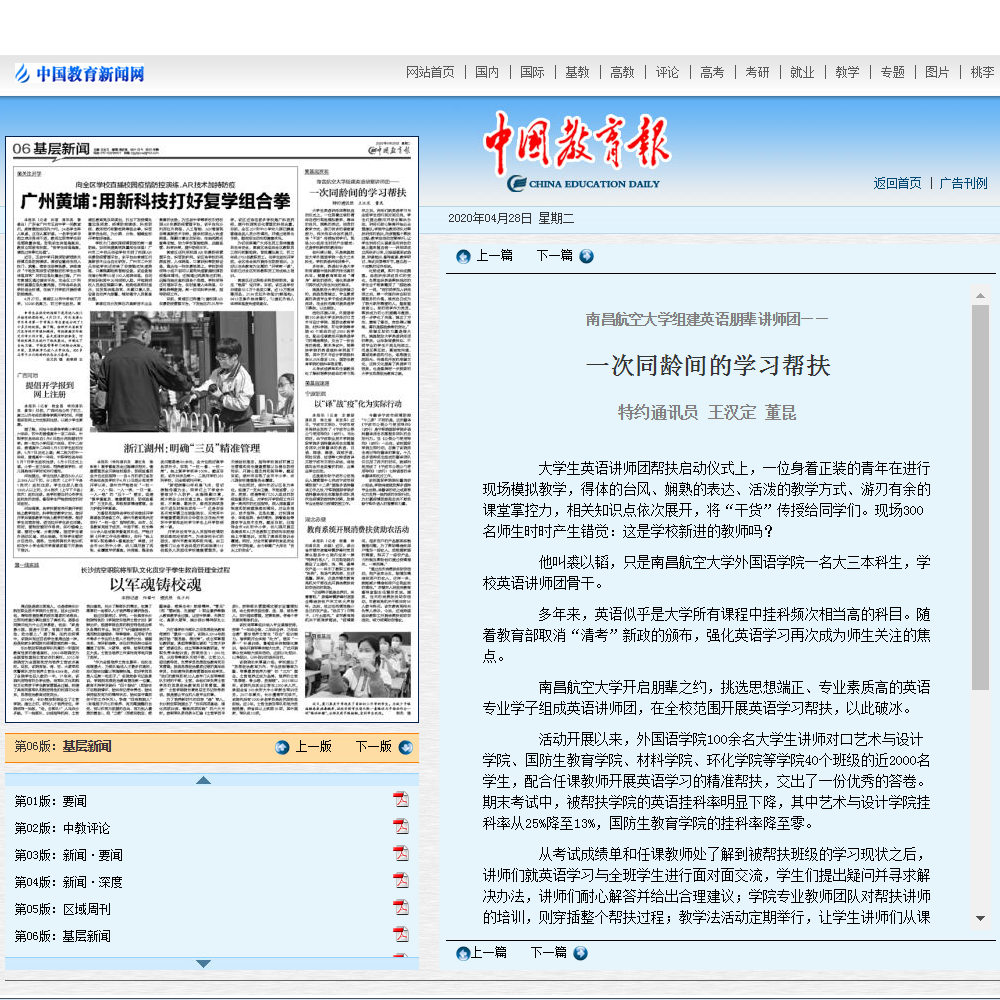The image size is (1000, 1000).
Task: Click the circular arrow icon next to 下一版
Action: (404, 747)
